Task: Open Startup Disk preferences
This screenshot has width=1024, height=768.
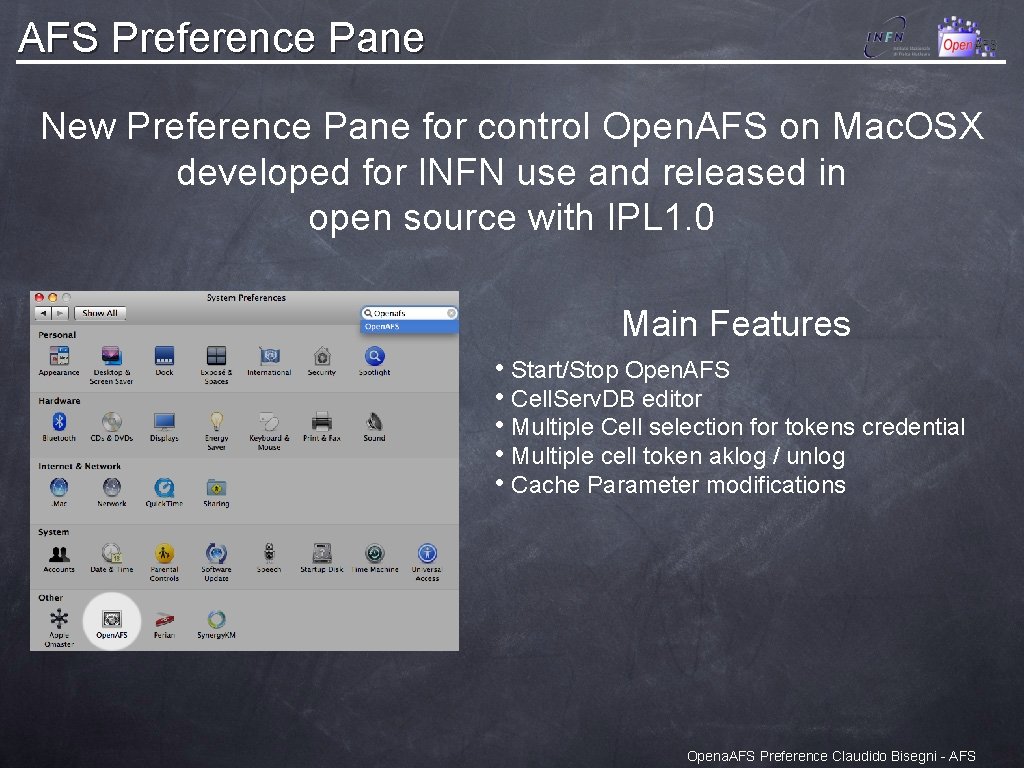Action: [x=322, y=558]
